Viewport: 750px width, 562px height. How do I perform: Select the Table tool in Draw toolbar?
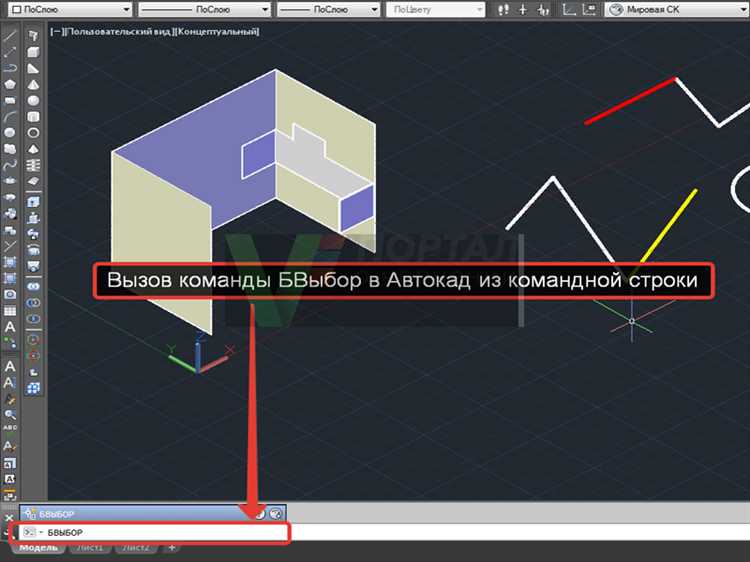click(x=10, y=311)
